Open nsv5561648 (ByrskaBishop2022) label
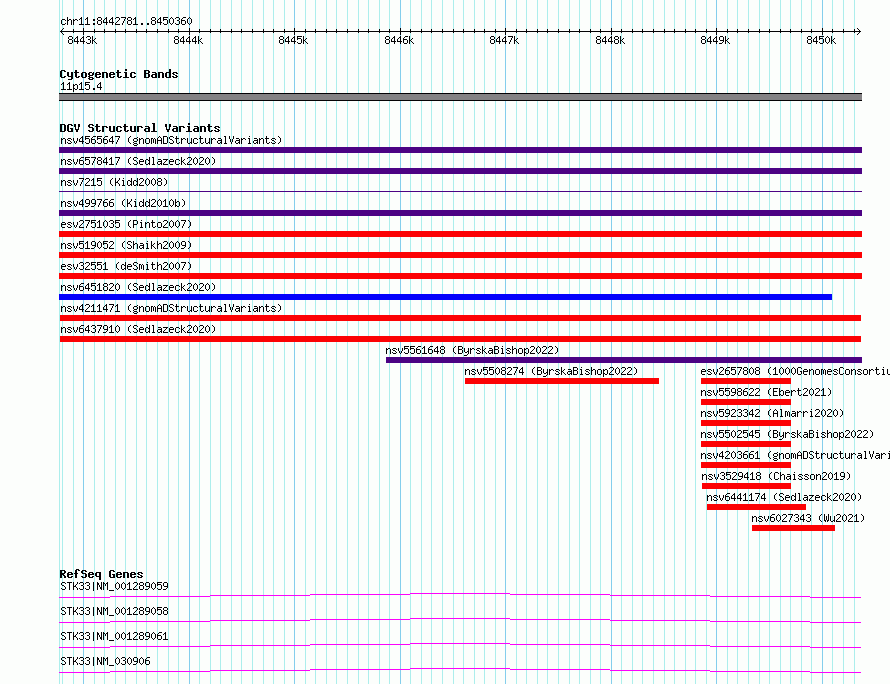The height and width of the screenshot is (684, 890). point(472,350)
